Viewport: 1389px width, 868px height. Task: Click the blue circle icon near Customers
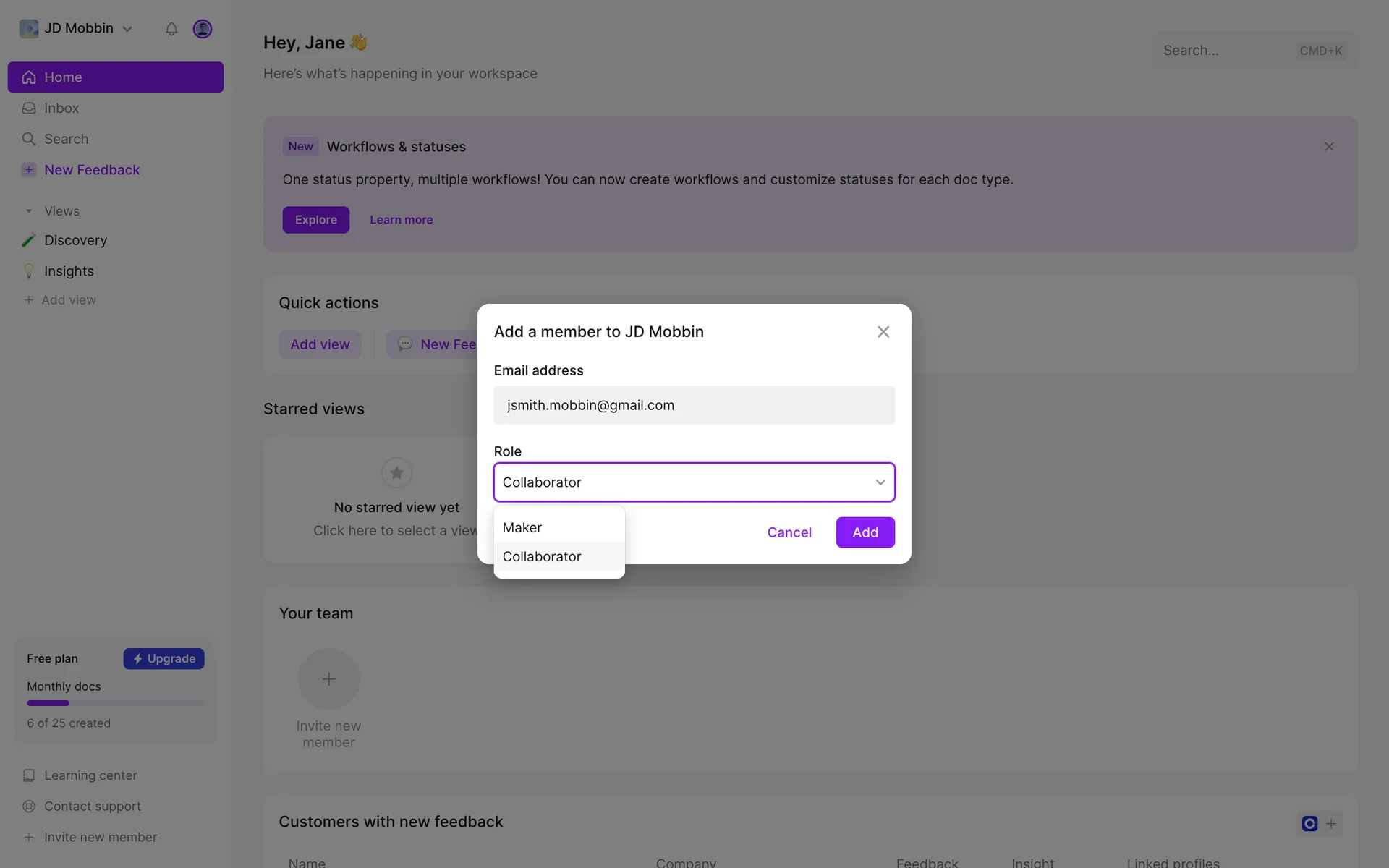(x=1309, y=824)
